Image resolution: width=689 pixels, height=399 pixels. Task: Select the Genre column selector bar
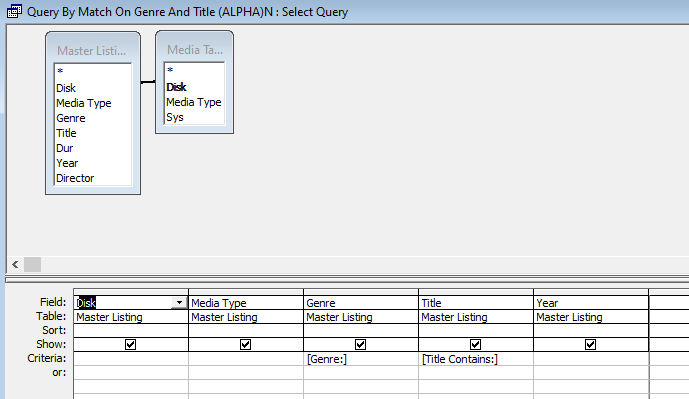tap(361, 292)
